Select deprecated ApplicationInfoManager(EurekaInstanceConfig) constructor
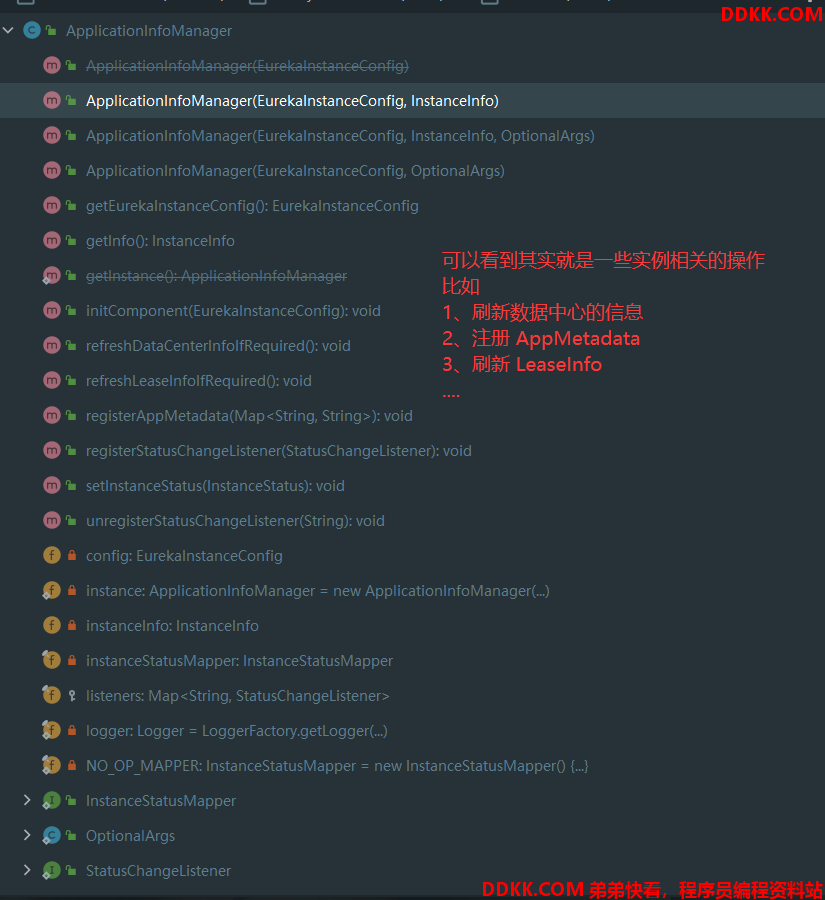Screen dimensions: 825x900 coord(412,65)
